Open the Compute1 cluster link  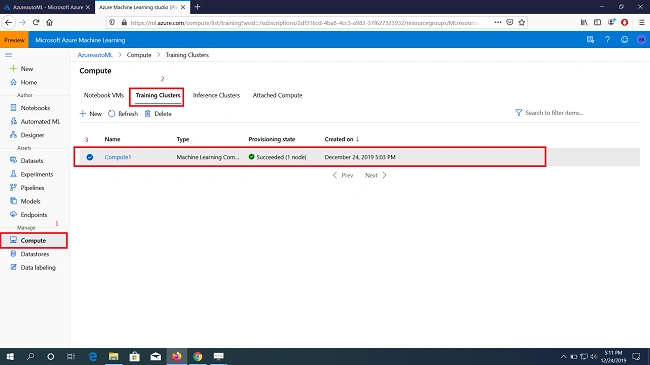118,157
